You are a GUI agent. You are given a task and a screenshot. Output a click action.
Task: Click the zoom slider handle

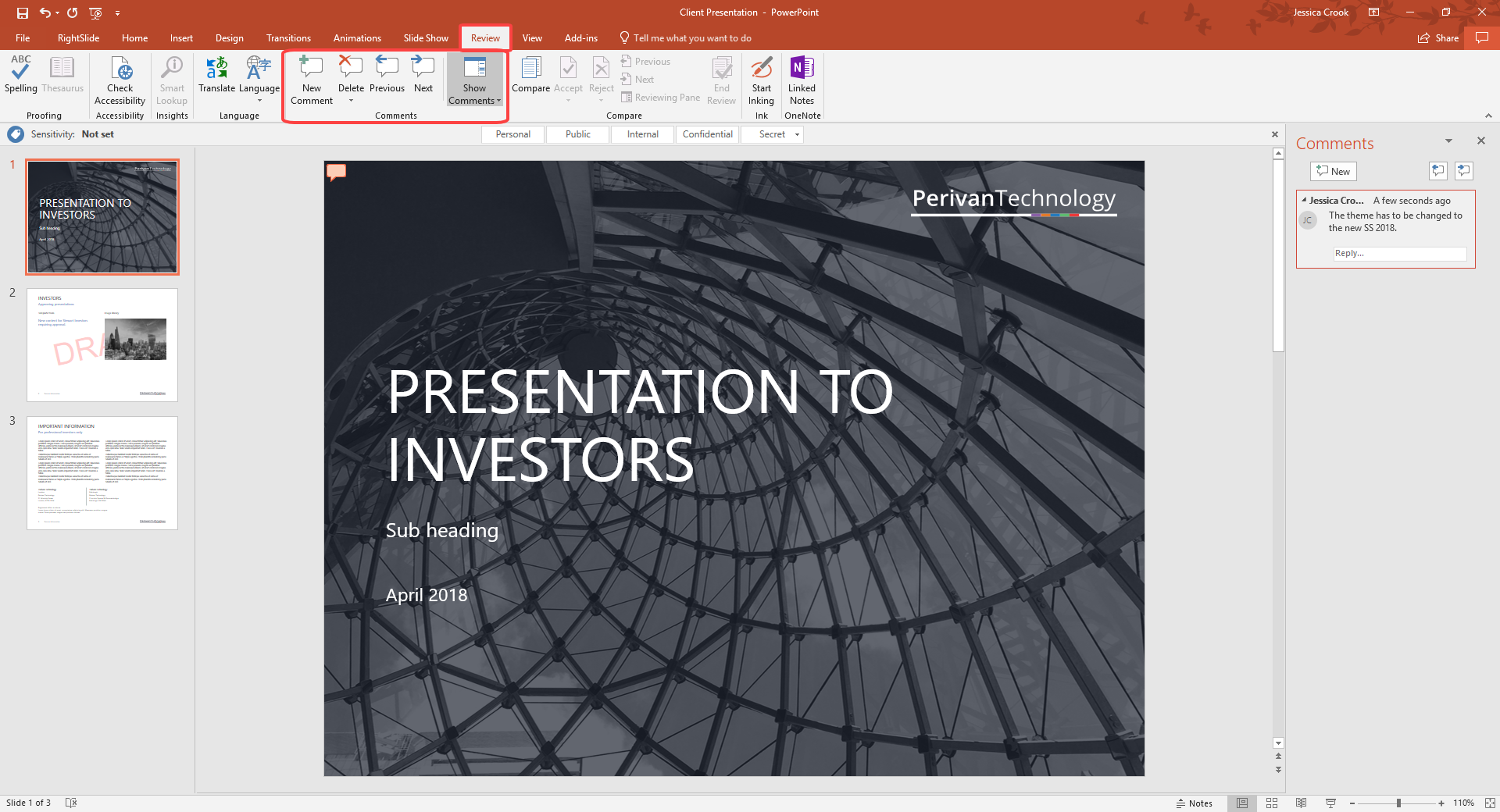(x=1398, y=803)
